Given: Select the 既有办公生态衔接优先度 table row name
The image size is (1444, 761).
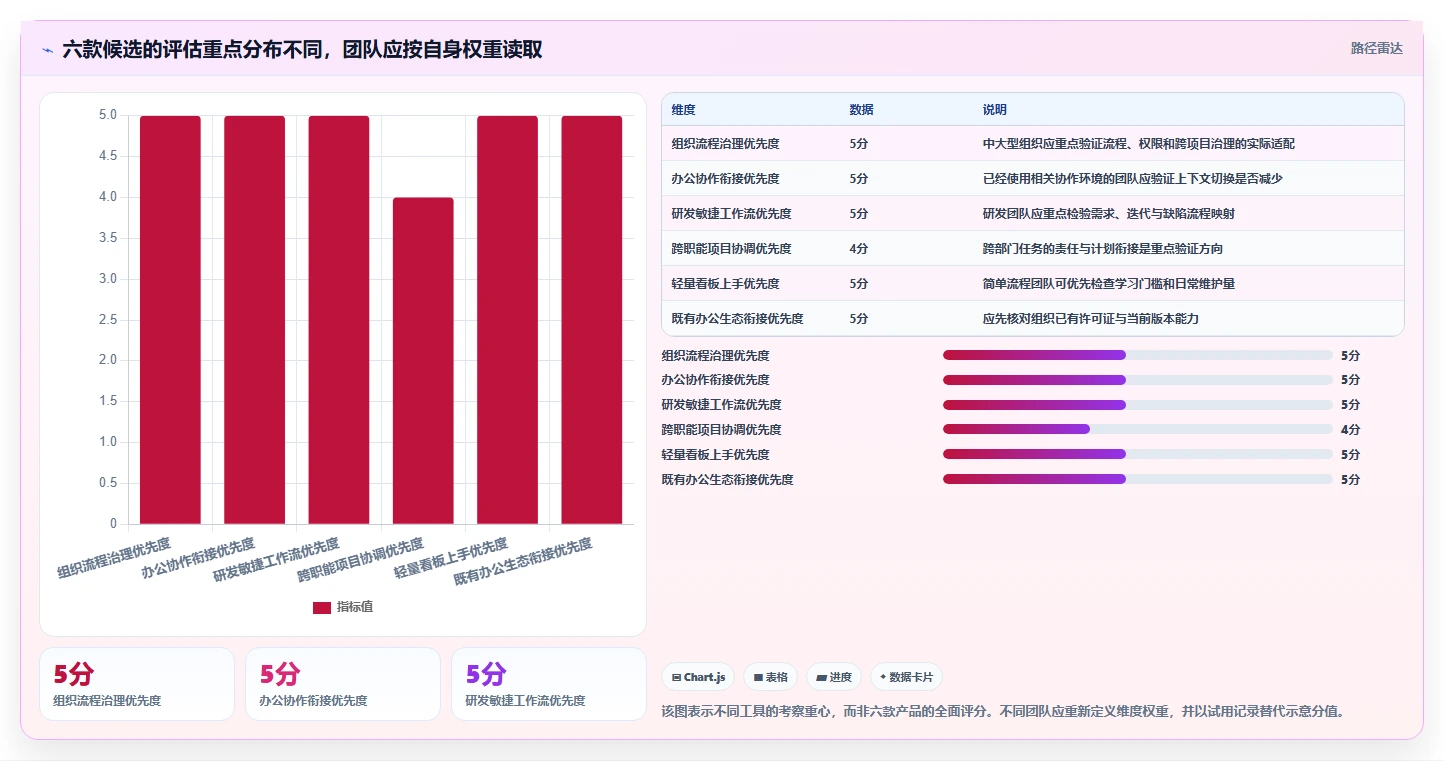Looking at the screenshot, I should click(738, 319).
